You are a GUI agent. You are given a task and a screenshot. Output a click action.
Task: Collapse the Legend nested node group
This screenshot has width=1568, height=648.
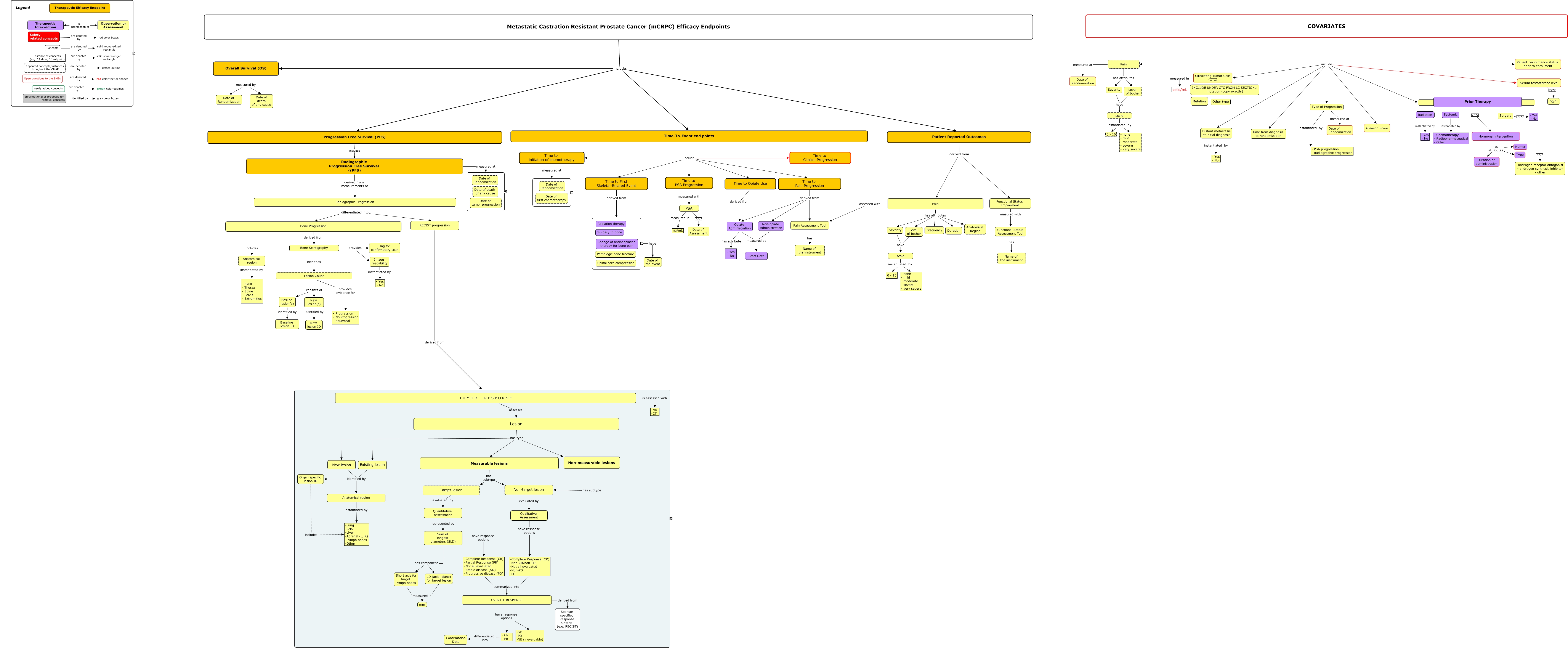point(134,54)
